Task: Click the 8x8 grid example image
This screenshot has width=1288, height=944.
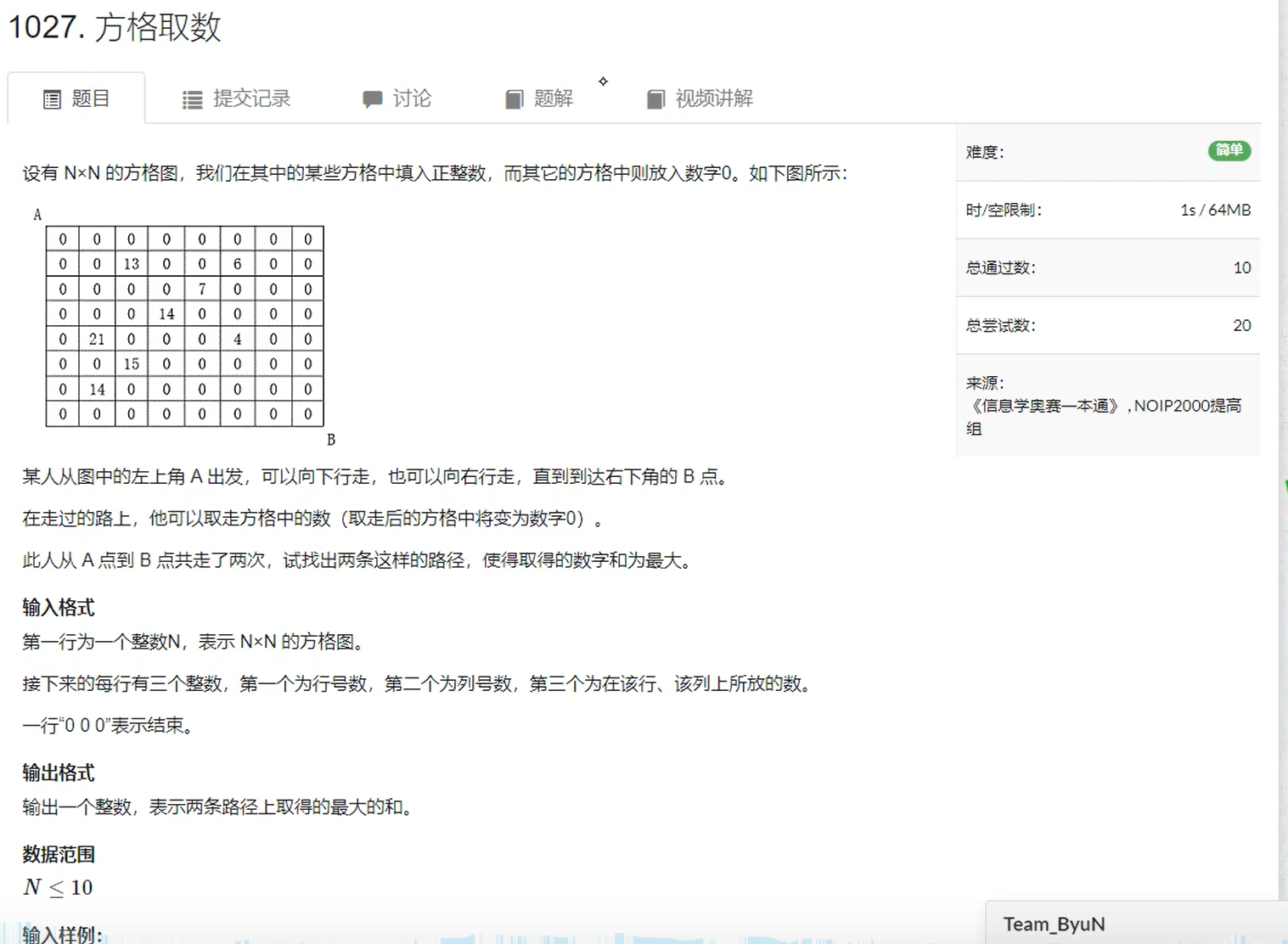Action: [184, 326]
